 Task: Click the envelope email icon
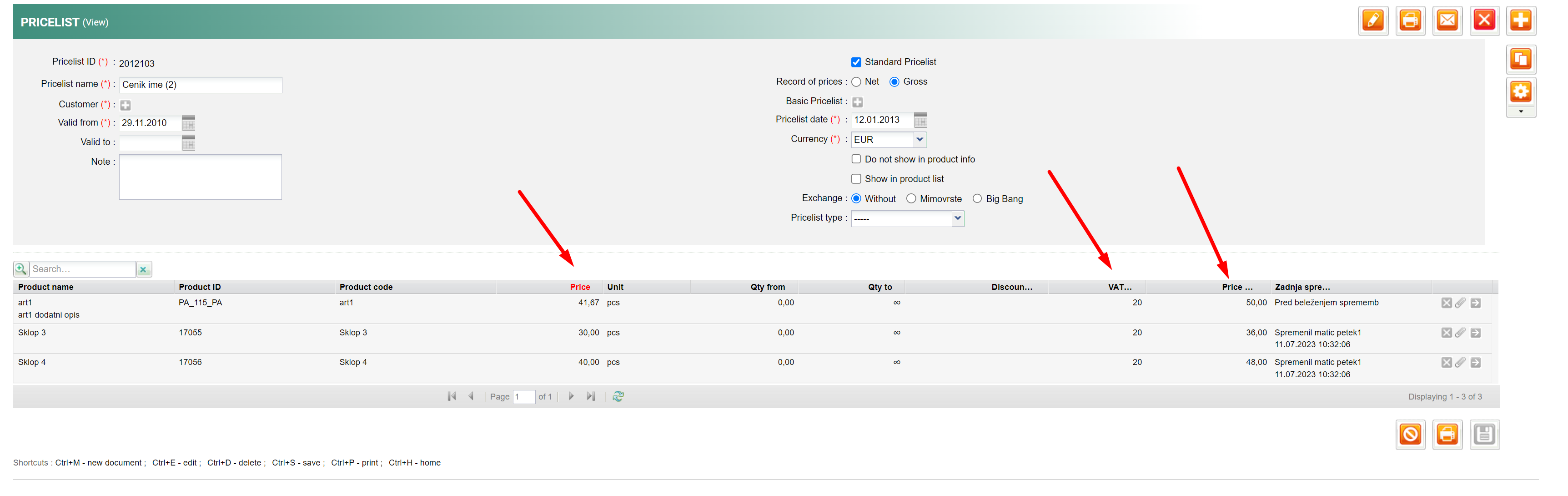(x=1447, y=21)
